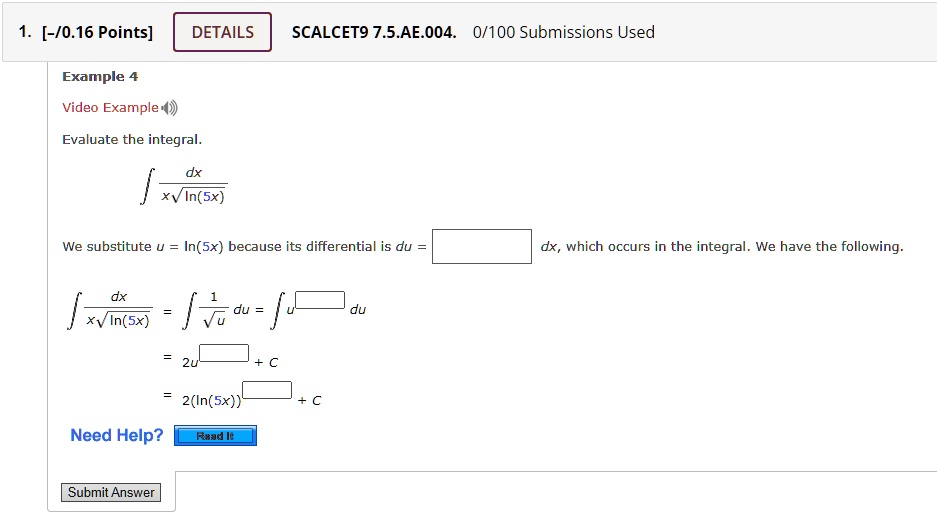Click the top integral expression under the instruction
The image size is (937, 515).
point(183,185)
